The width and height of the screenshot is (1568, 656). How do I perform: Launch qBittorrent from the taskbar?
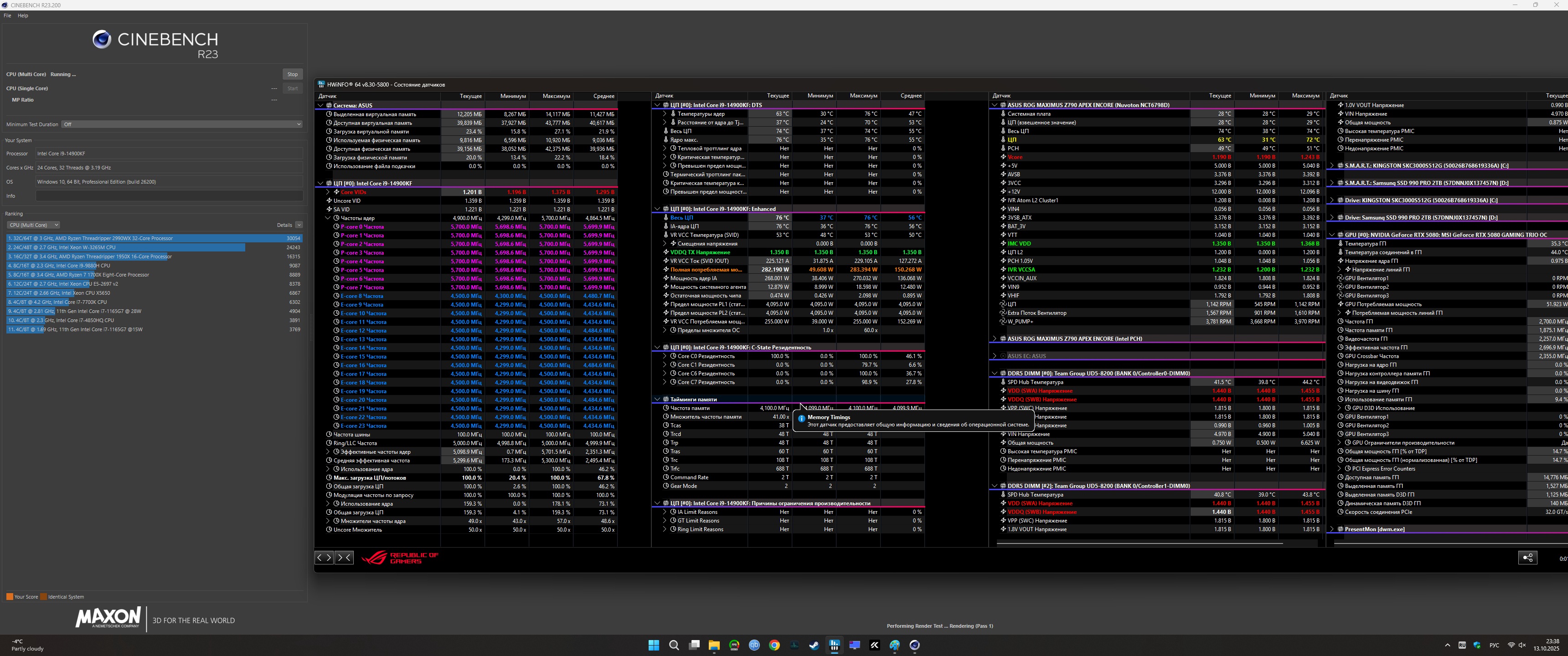(x=754, y=645)
